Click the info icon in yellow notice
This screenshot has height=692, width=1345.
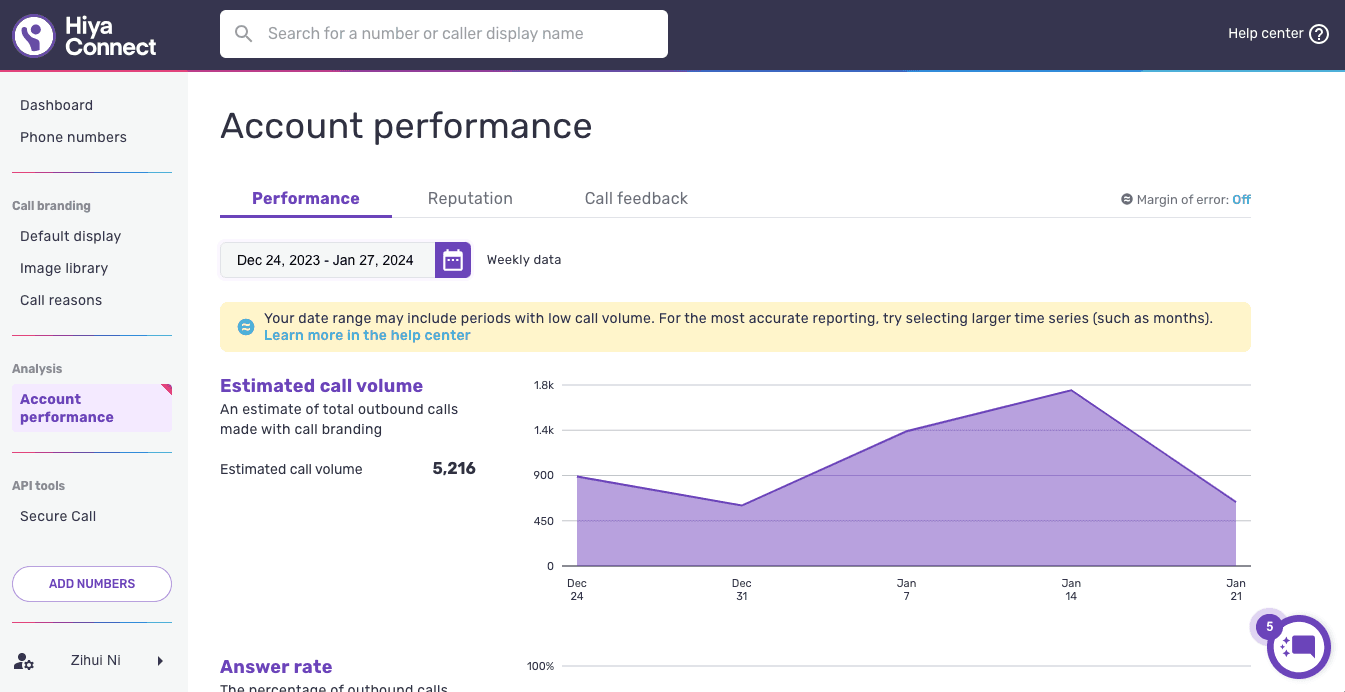coord(245,327)
